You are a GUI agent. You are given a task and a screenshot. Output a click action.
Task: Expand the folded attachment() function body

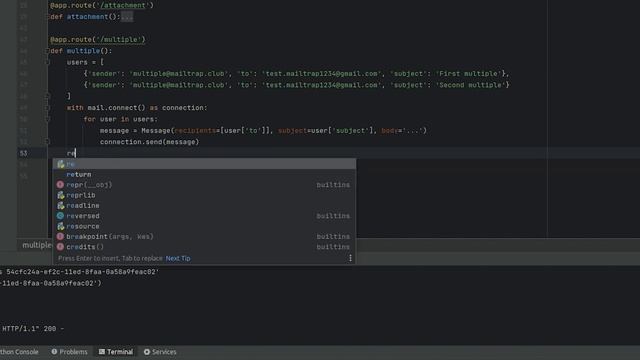tap(127, 17)
